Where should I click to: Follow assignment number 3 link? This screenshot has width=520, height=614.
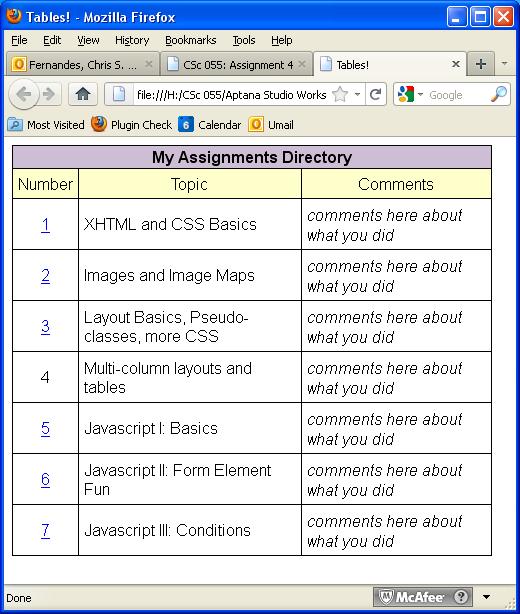(45, 326)
